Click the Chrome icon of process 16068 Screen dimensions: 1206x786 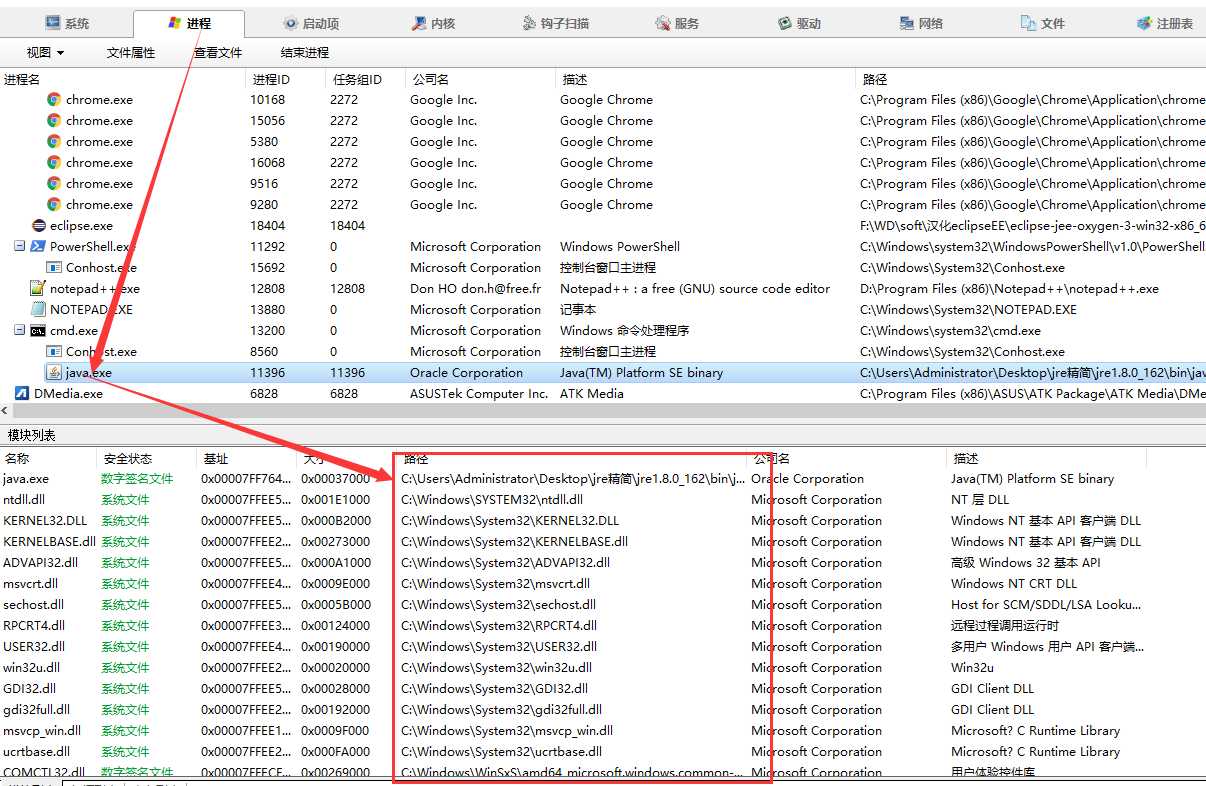[54, 163]
